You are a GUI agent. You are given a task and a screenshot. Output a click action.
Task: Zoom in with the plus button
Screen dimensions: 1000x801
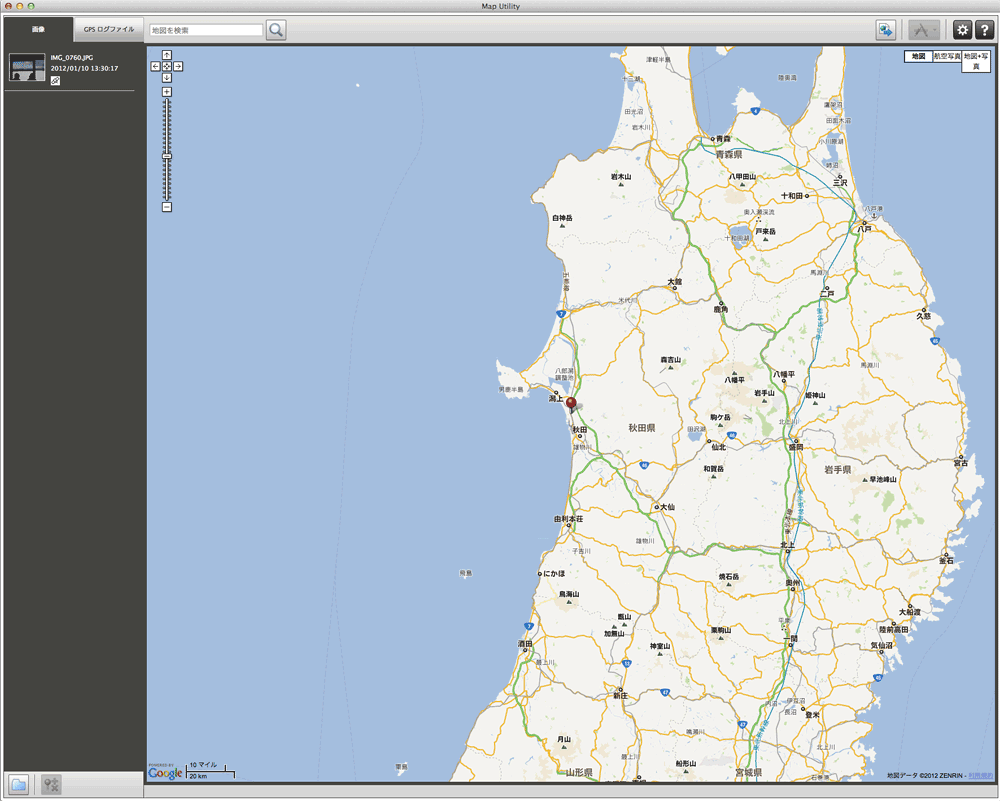click(x=167, y=92)
